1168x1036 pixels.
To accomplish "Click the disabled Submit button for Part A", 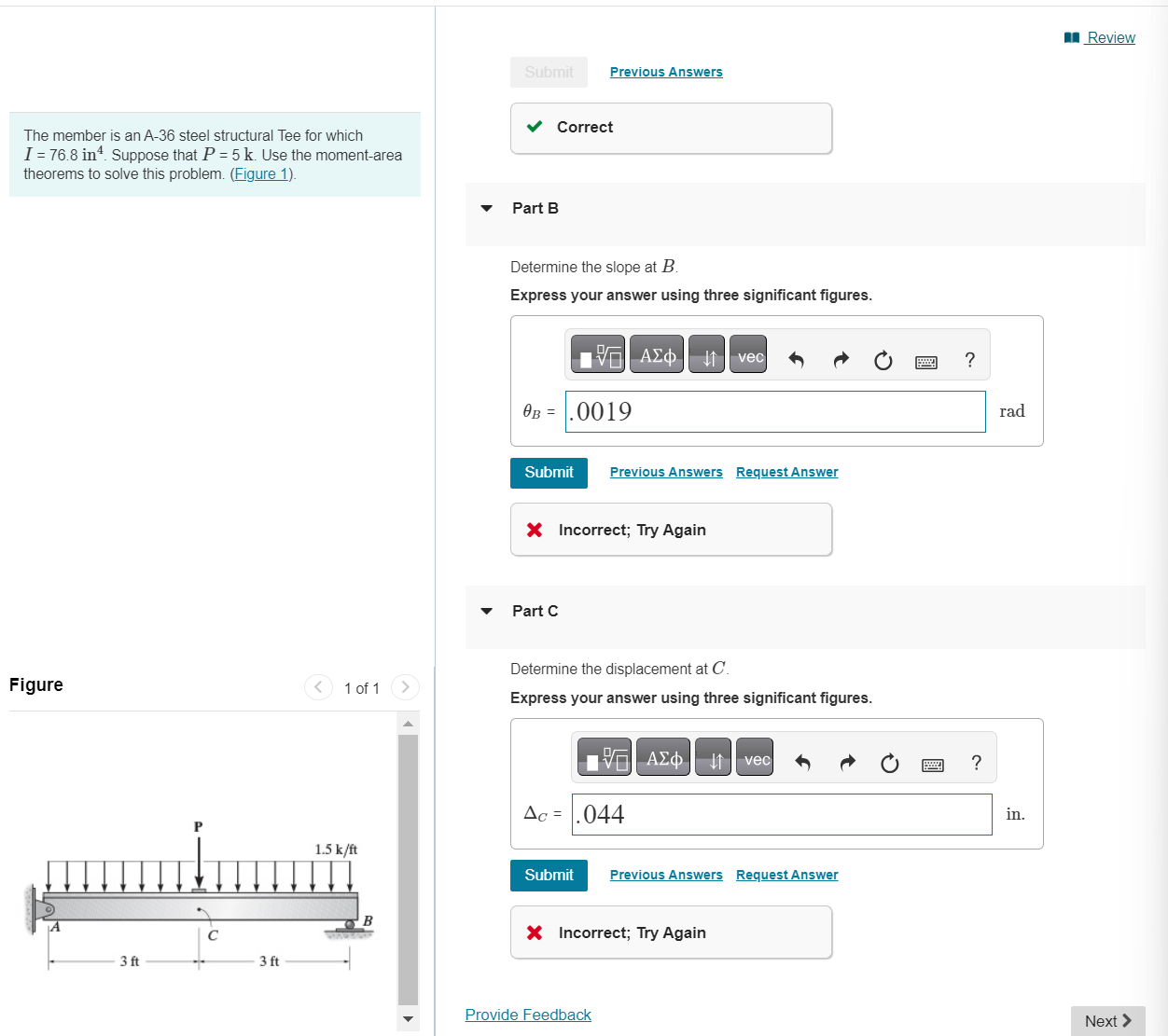I will click(549, 72).
